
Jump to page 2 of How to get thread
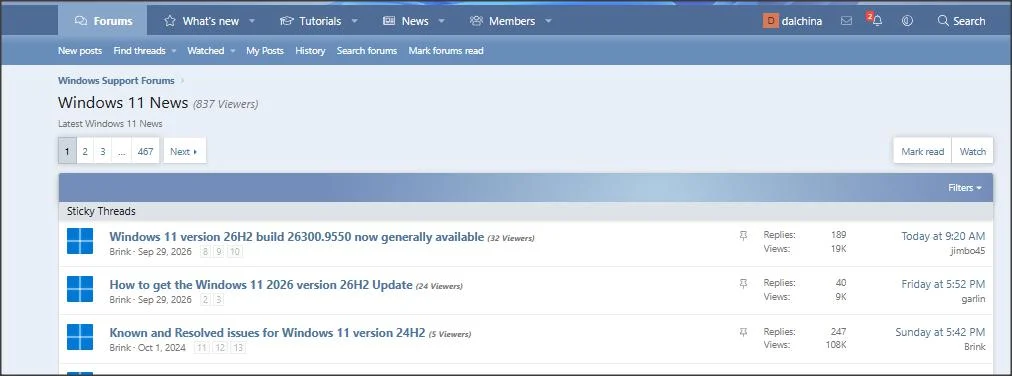pos(205,299)
